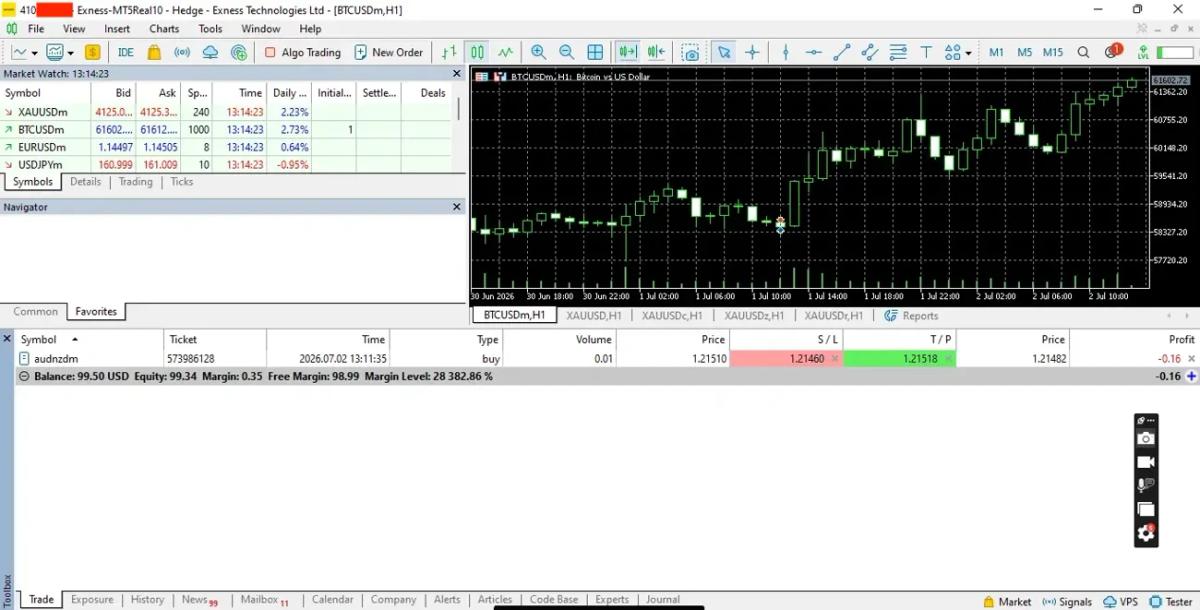
Task: Open the MetaEditor IDE icon
Action: (126, 52)
